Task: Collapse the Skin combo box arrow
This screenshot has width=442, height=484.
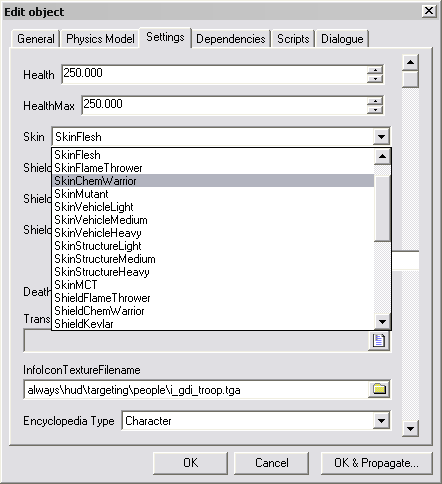Action: 382,137
